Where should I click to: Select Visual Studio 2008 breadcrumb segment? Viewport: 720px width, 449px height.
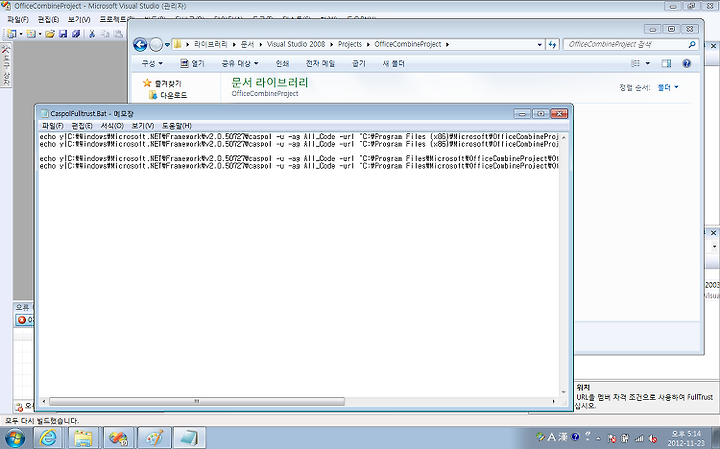pos(296,44)
